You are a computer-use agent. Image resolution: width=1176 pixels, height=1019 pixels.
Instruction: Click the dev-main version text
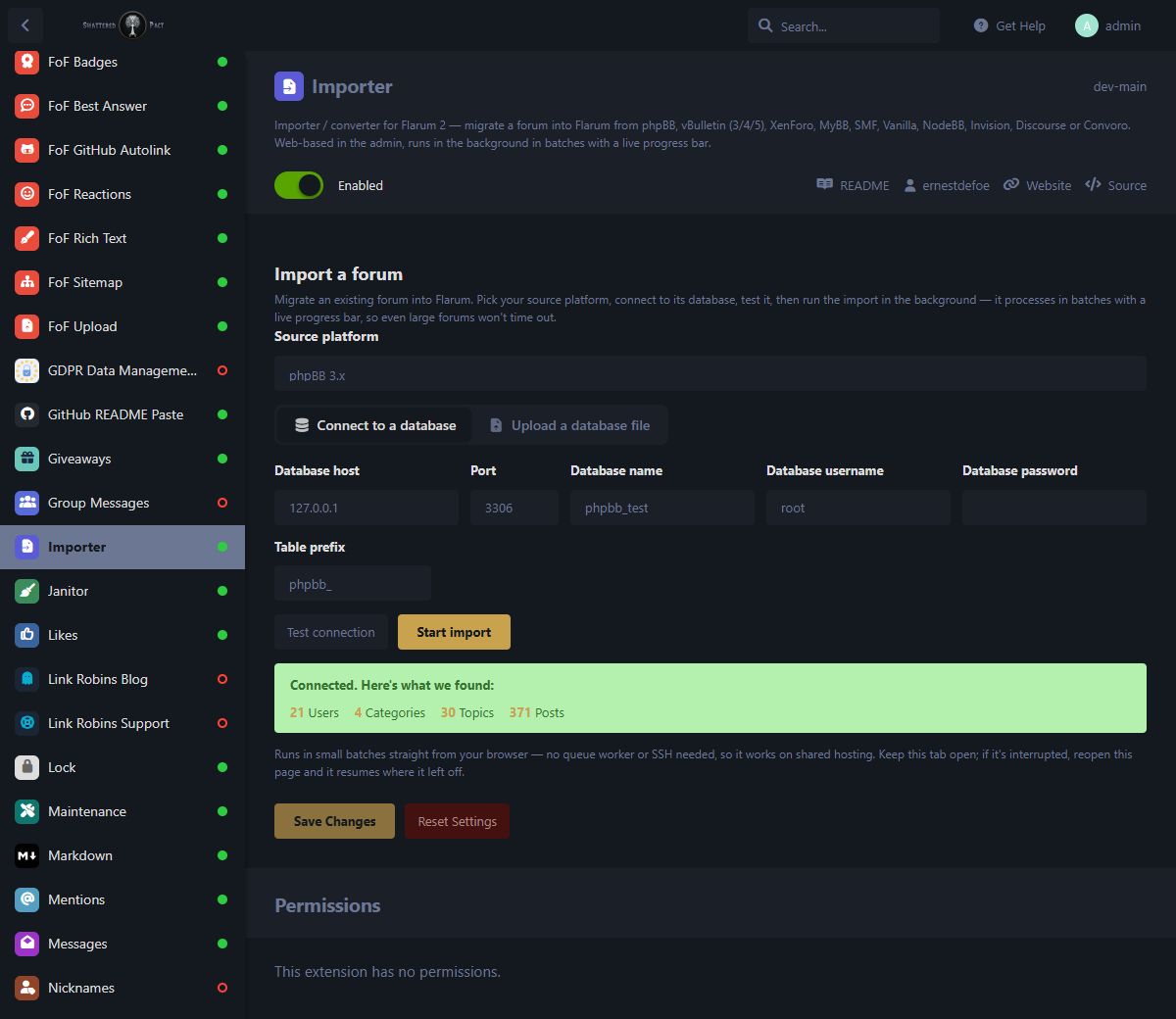point(1120,86)
